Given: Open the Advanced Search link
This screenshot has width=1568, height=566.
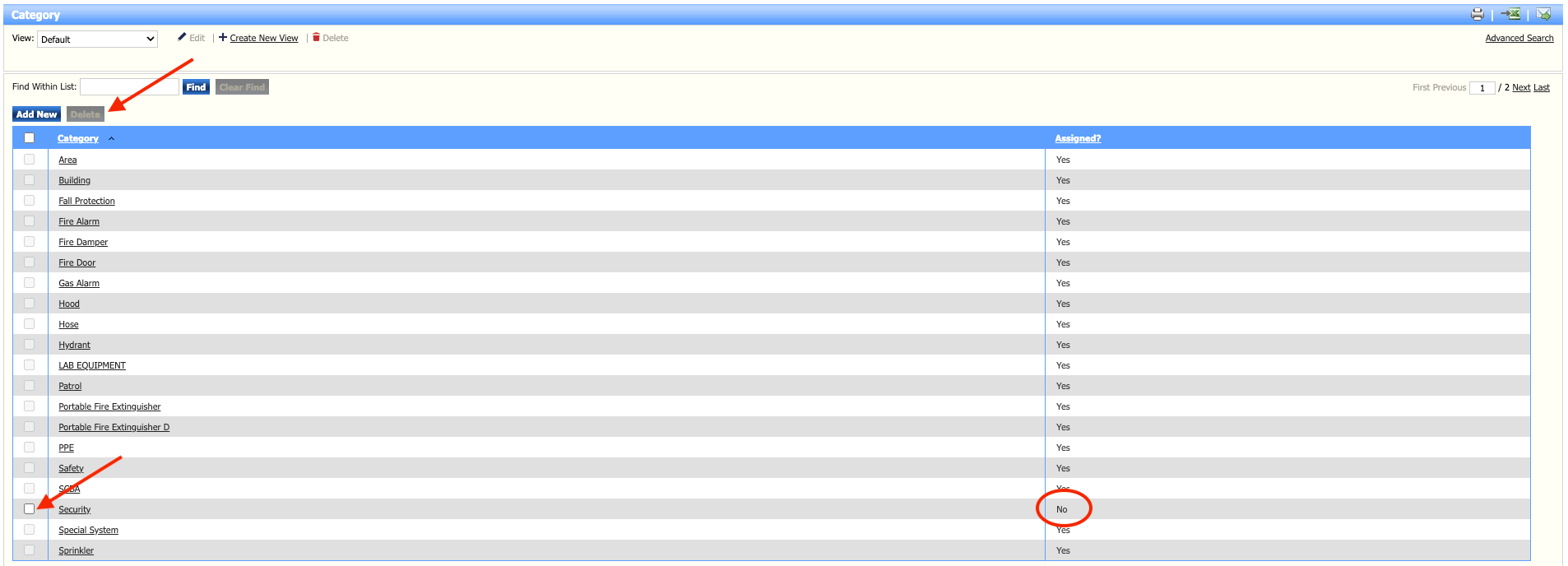Looking at the screenshot, I should 1519,38.
